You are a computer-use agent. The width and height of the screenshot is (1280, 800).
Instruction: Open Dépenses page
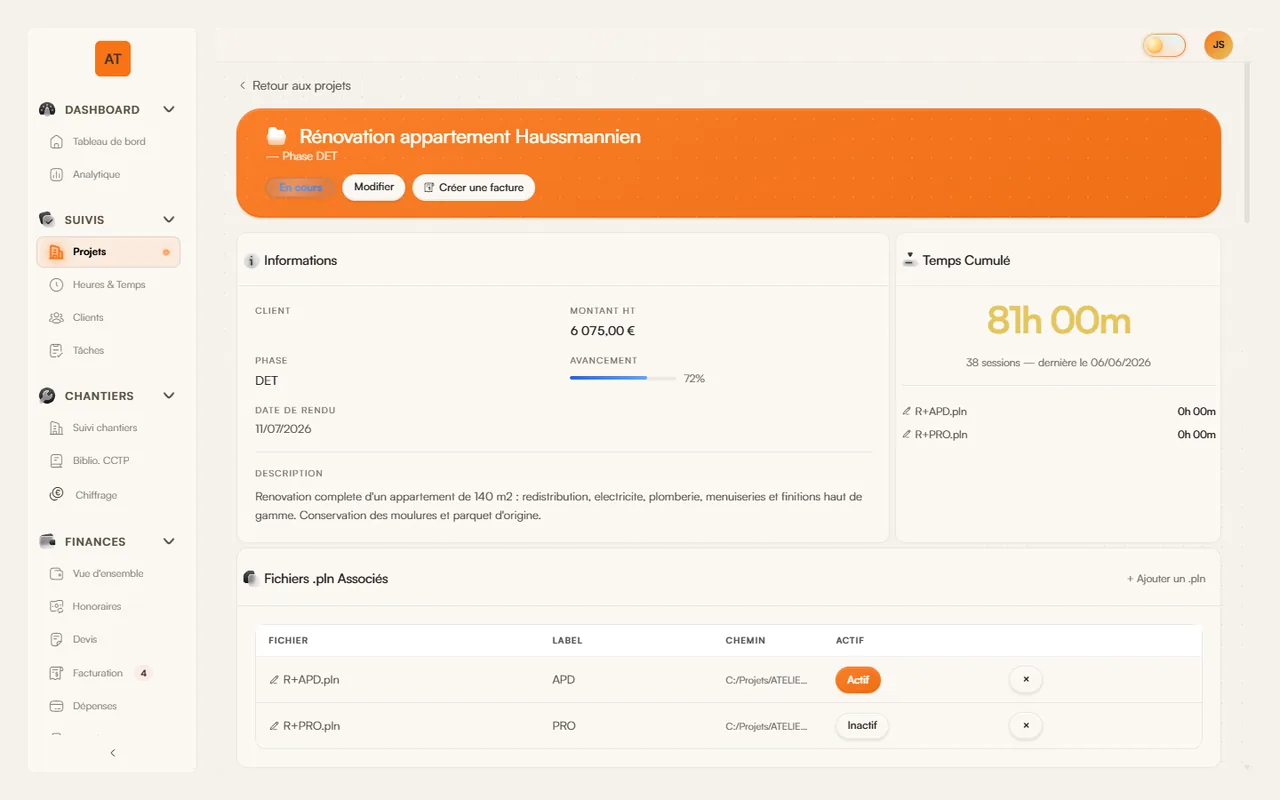click(95, 706)
